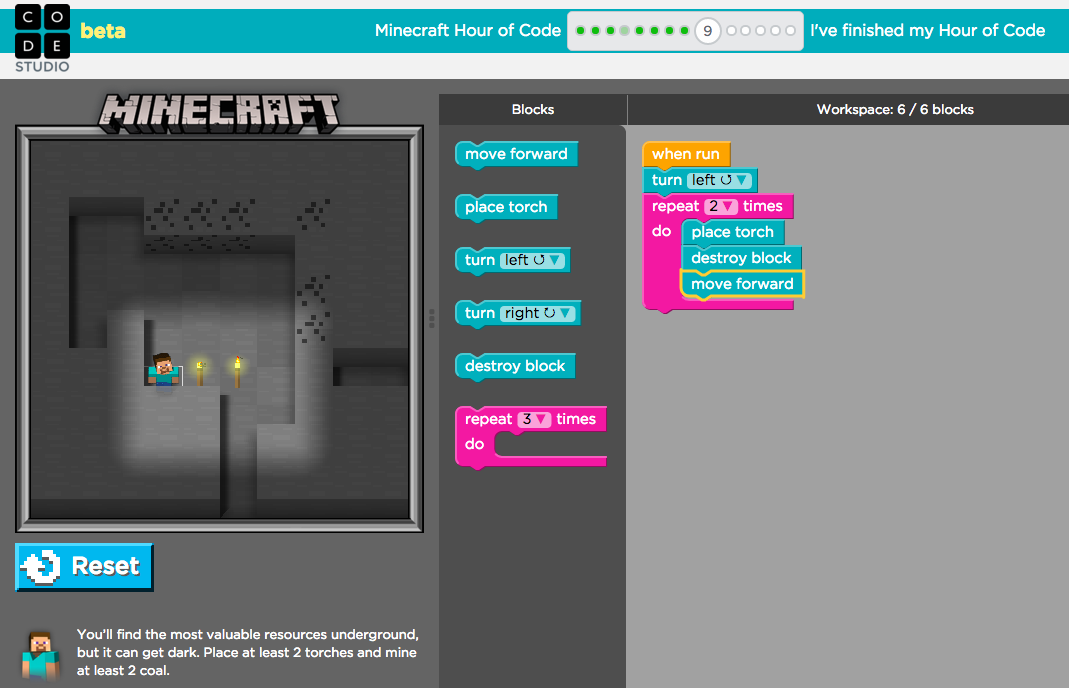Pick the toolbox "turn right" block
This screenshot has width=1069, height=688.
tap(517, 314)
